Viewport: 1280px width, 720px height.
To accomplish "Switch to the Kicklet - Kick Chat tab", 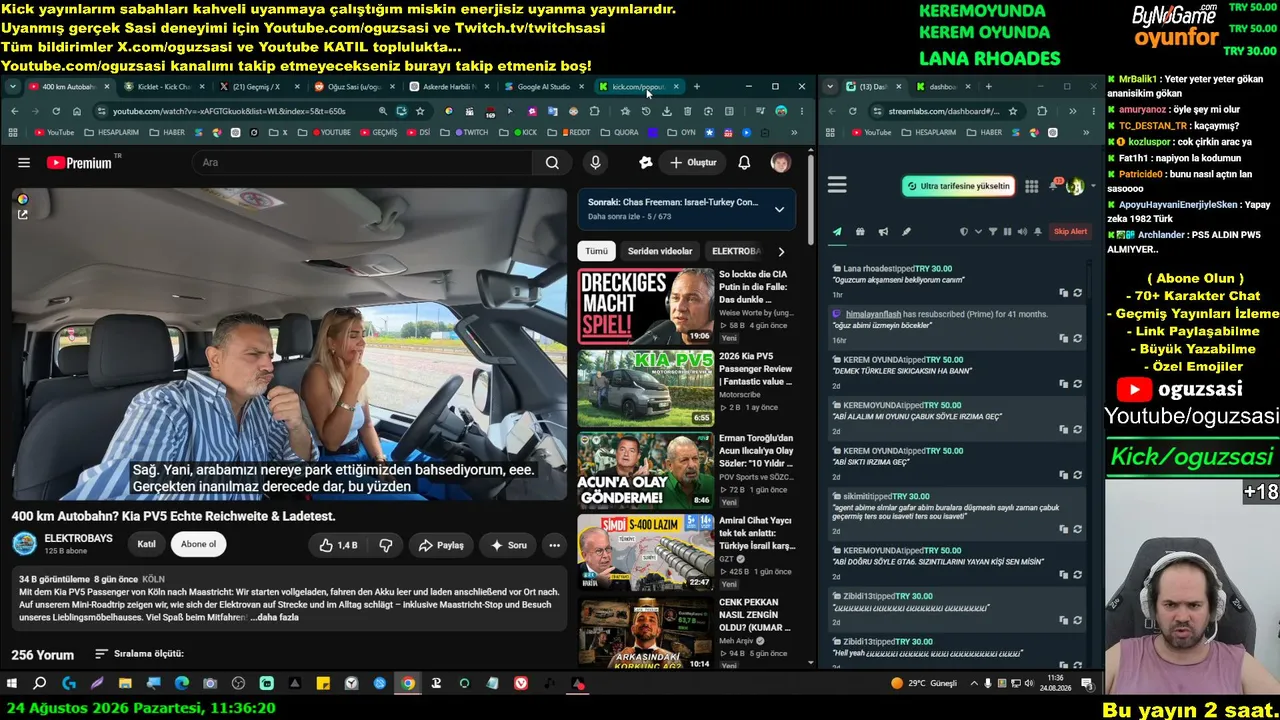I will pos(162,87).
